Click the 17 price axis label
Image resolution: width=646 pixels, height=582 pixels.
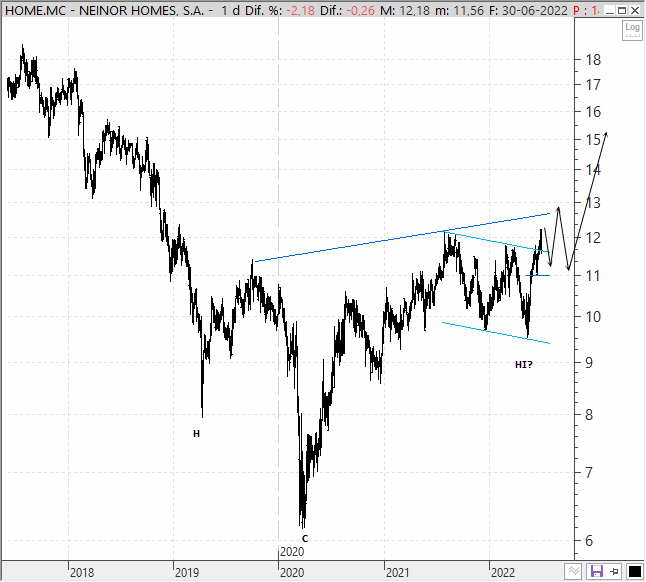(593, 85)
